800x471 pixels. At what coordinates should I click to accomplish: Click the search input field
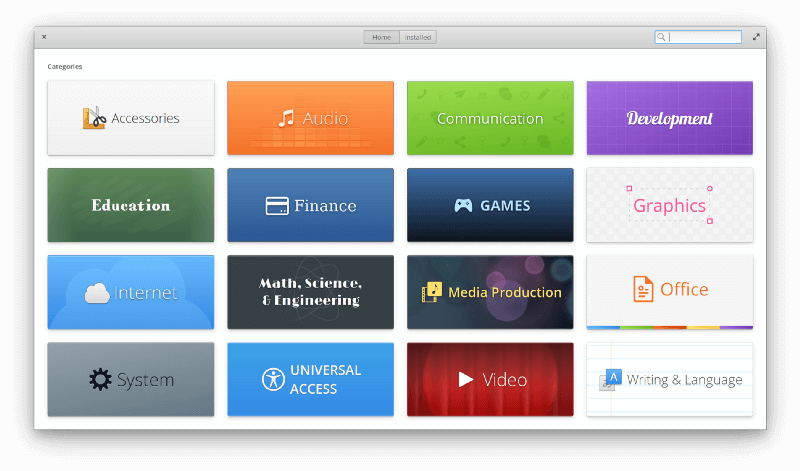pos(698,37)
